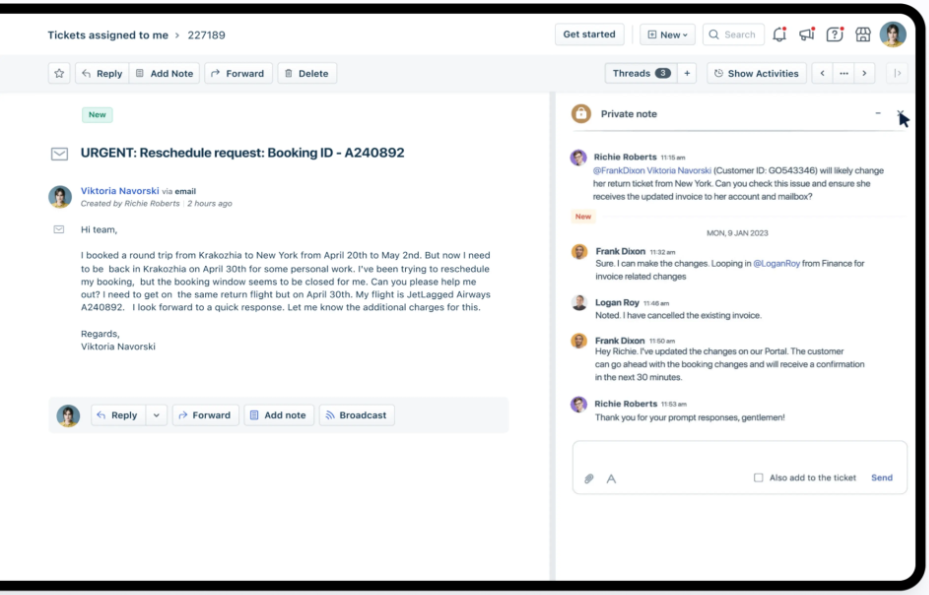Click Logan Roy's avatar in thread
The width and height of the screenshot is (929, 595).
579,303
